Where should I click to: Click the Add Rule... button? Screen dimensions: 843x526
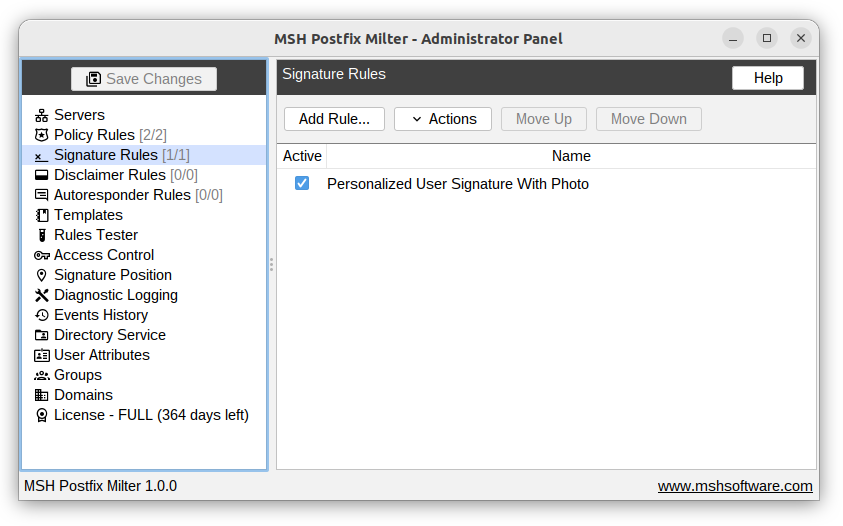click(x=334, y=119)
